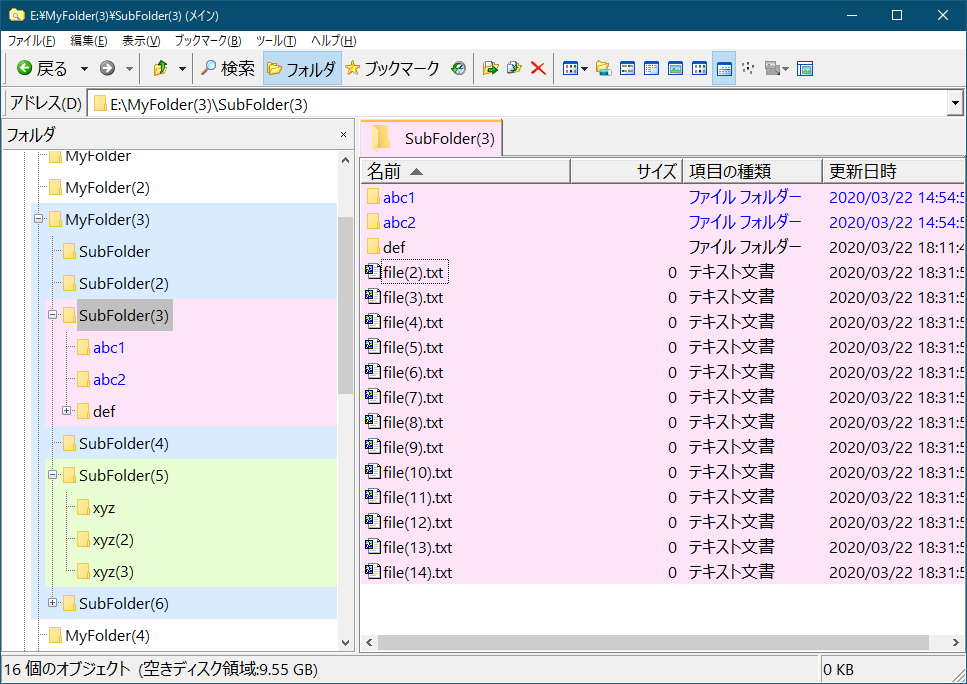
Task: Collapse the SubFolder(5) tree node
Action: pyautogui.click(x=53, y=475)
